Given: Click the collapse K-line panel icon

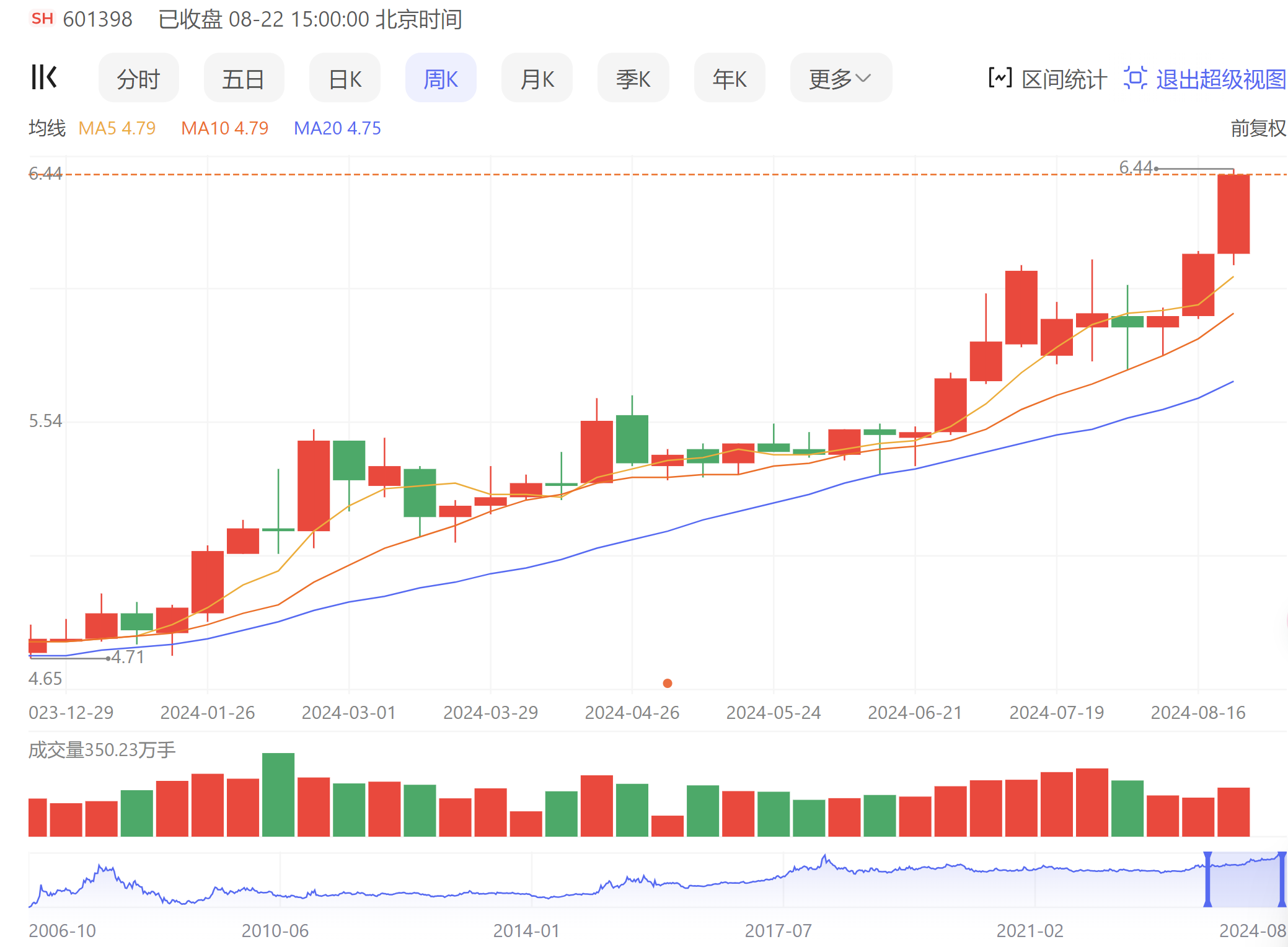Looking at the screenshot, I should pyautogui.click(x=44, y=77).
